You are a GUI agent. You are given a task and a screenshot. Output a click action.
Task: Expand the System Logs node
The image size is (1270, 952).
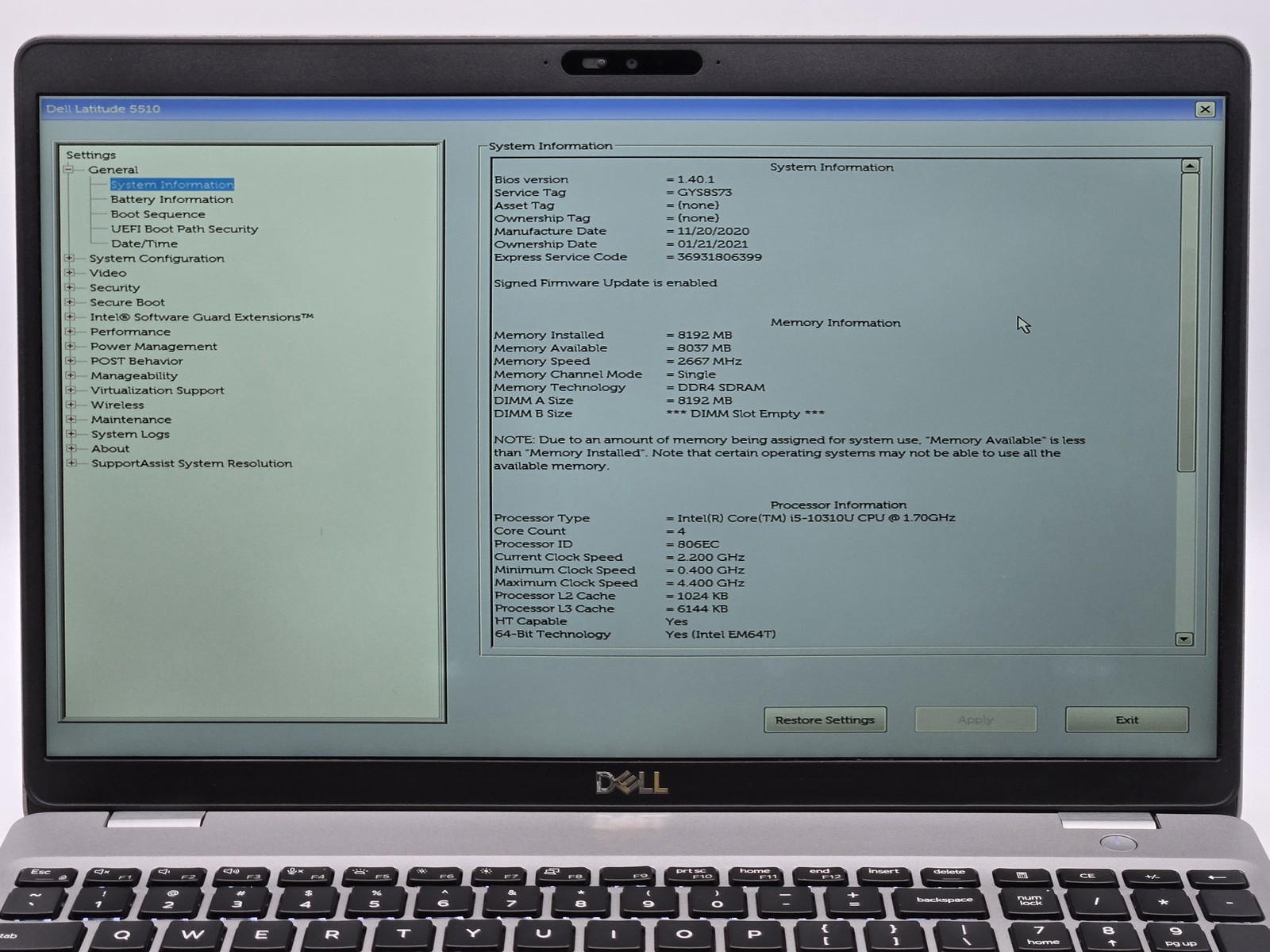click(71, 434)
